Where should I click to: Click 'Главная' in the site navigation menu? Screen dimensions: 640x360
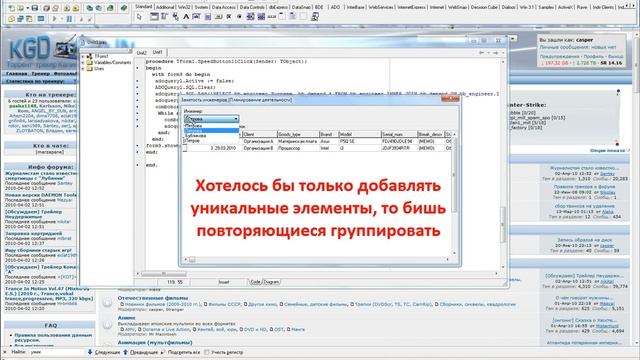[x=17, y=73]
